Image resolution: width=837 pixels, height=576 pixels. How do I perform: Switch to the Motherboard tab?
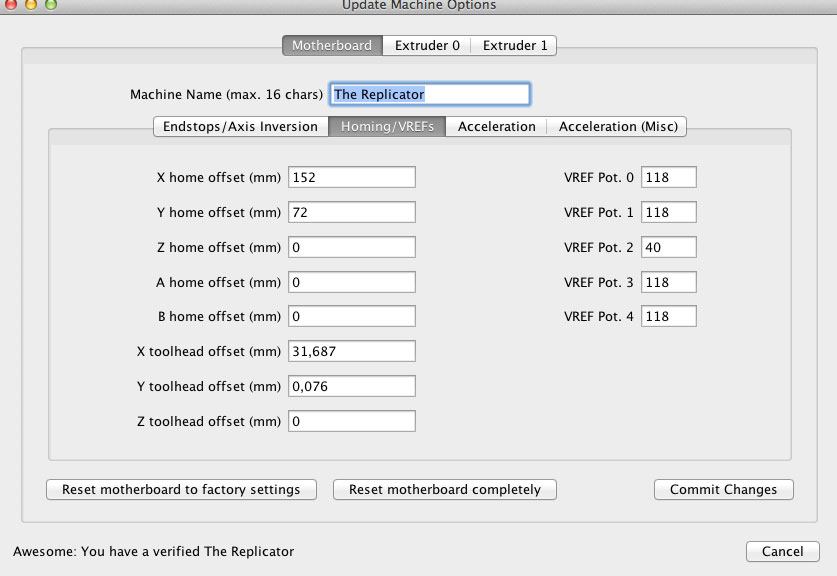[x=332, y=45]
